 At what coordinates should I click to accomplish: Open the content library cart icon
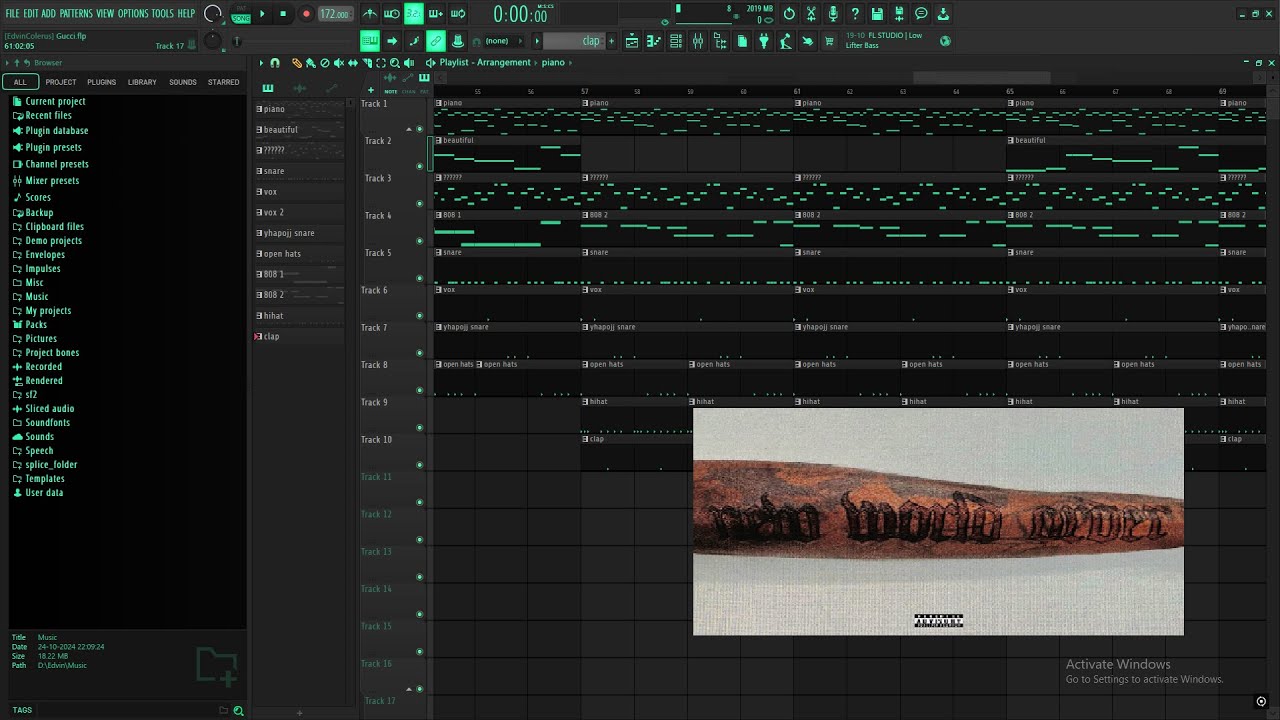[828, 41]
